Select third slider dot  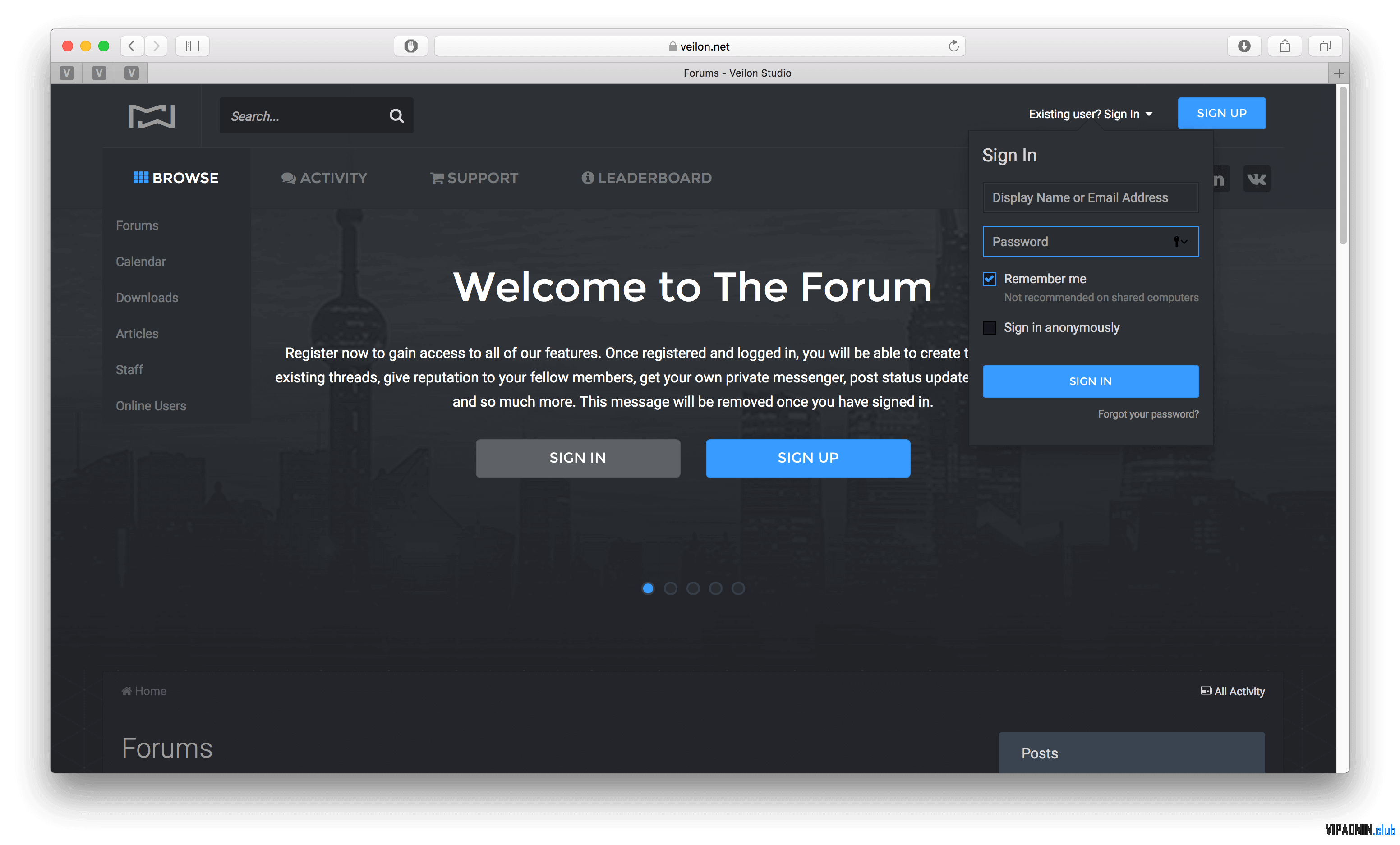point(693,588)
